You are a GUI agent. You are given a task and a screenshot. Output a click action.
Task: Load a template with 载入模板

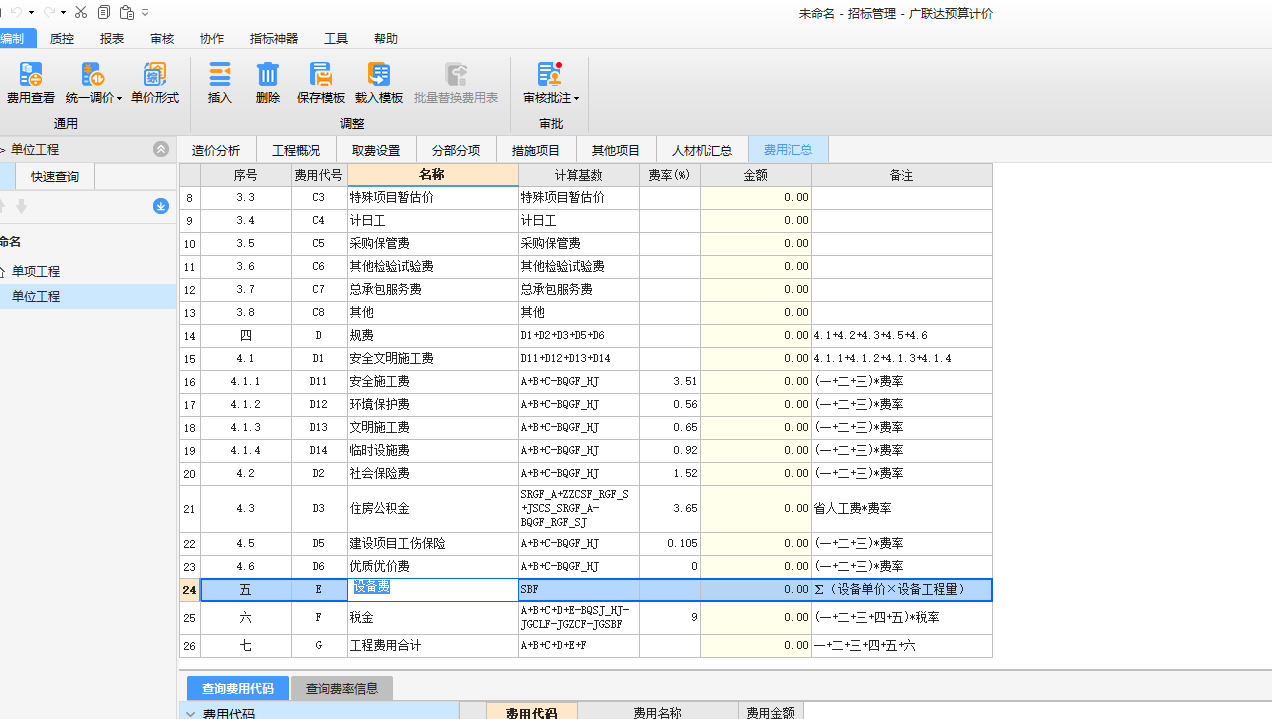(379, 83)
